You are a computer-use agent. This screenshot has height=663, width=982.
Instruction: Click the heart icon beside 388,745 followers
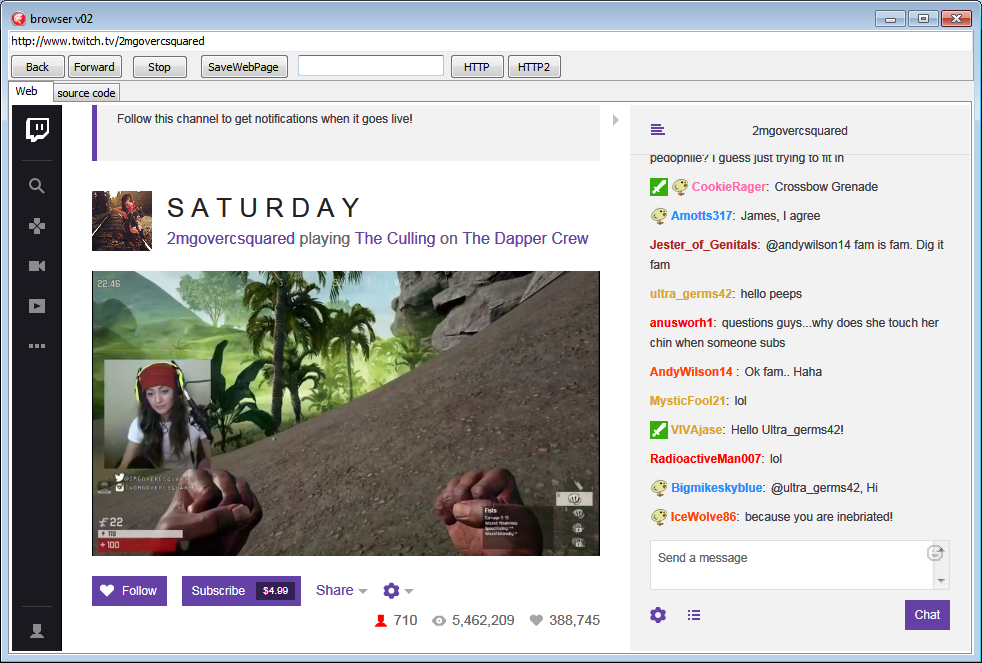pyautogui.click(x=536, y=620)
